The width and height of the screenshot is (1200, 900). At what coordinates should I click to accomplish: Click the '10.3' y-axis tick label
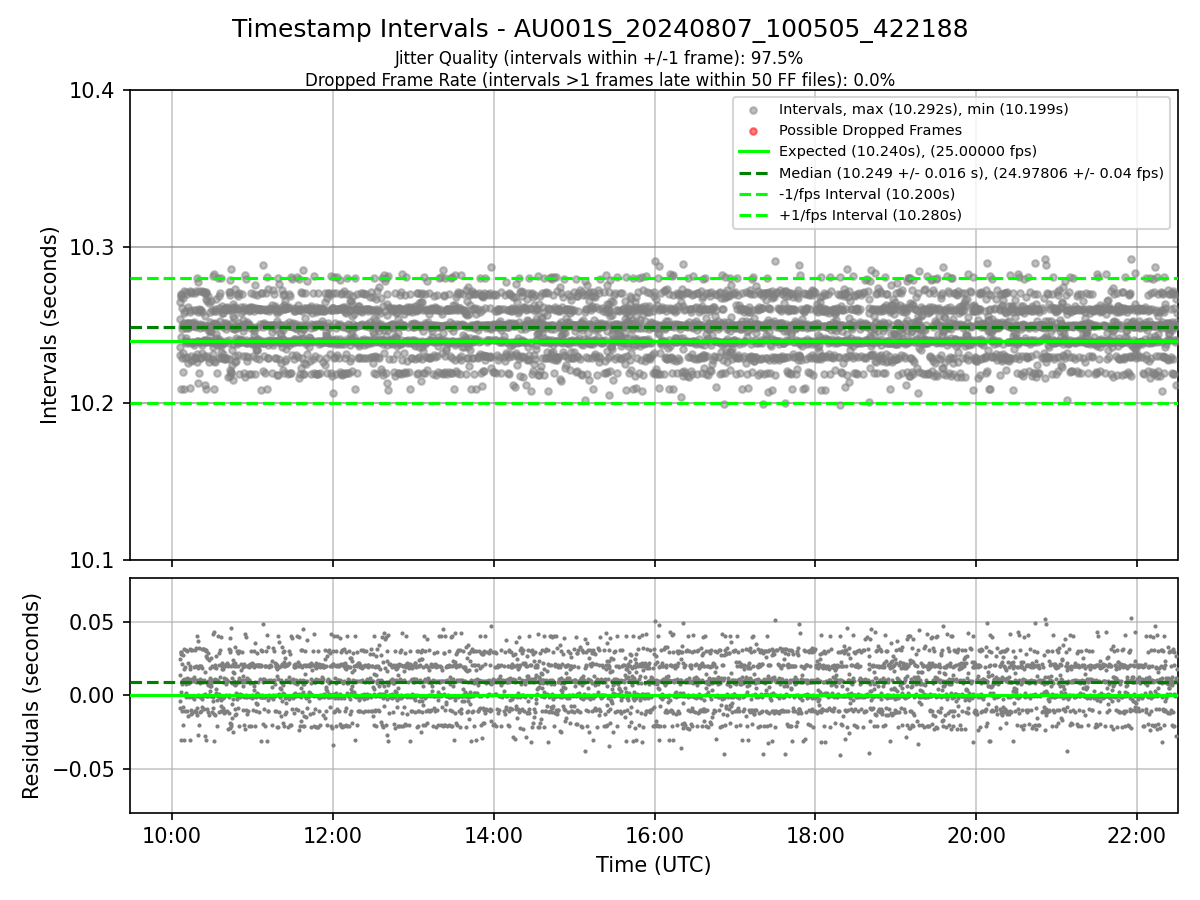[93, 248]
